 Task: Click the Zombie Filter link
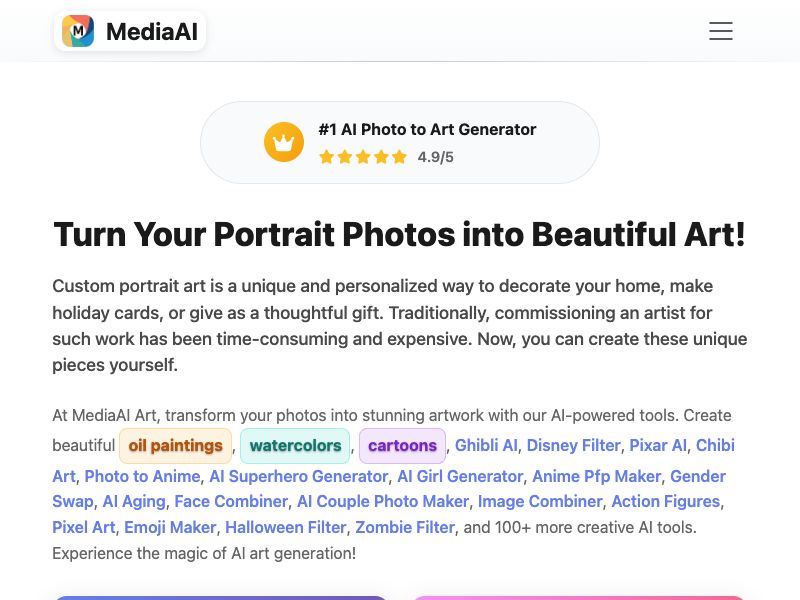(x=404, y=527)
